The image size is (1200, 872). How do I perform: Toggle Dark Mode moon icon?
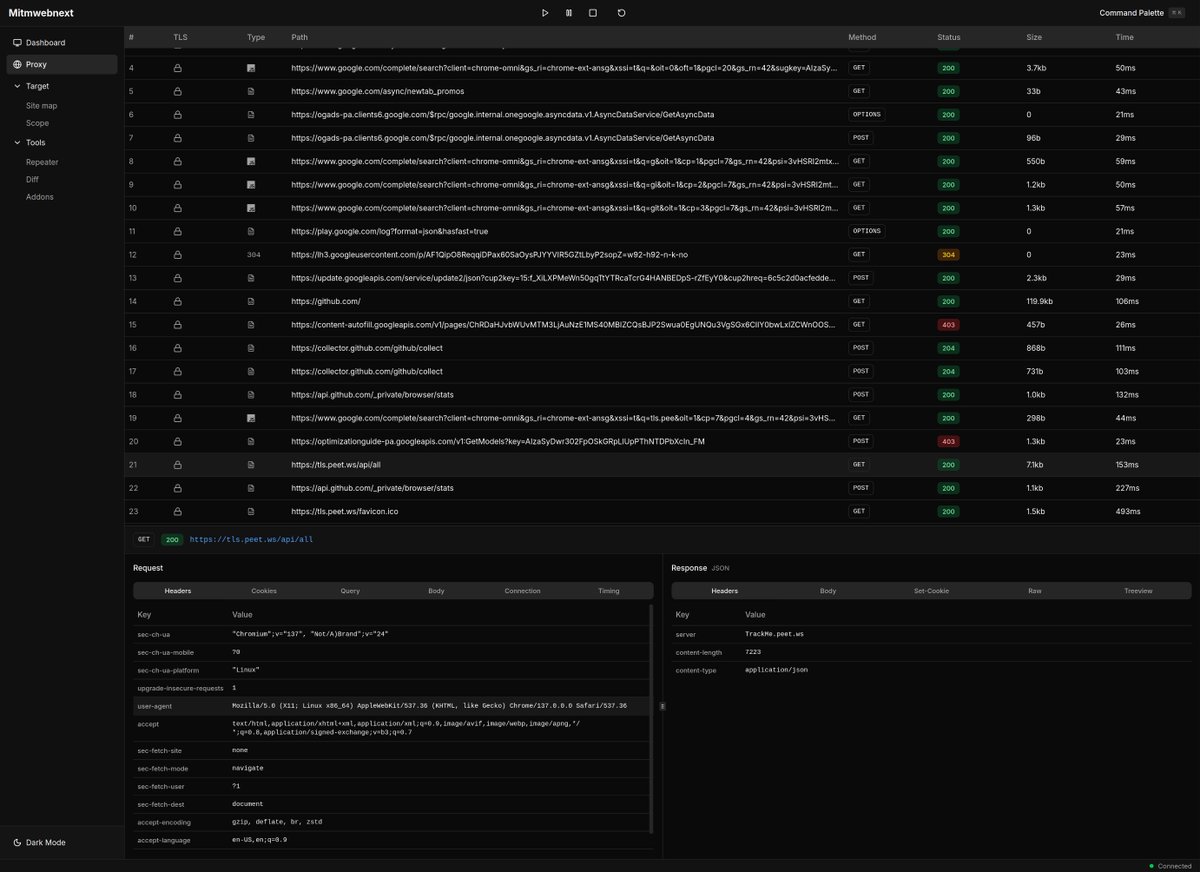click(17, 842)
